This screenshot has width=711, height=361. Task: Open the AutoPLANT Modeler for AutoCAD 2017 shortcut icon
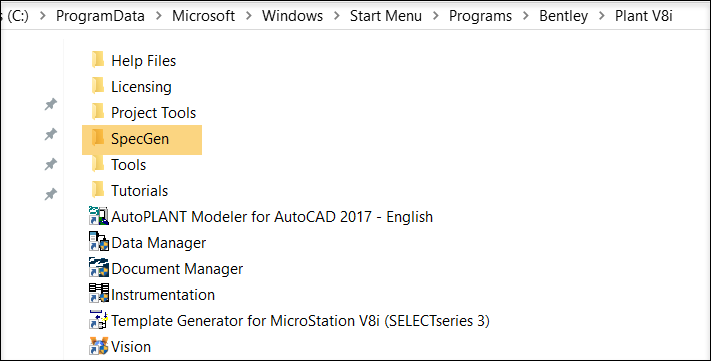[98, 216]
